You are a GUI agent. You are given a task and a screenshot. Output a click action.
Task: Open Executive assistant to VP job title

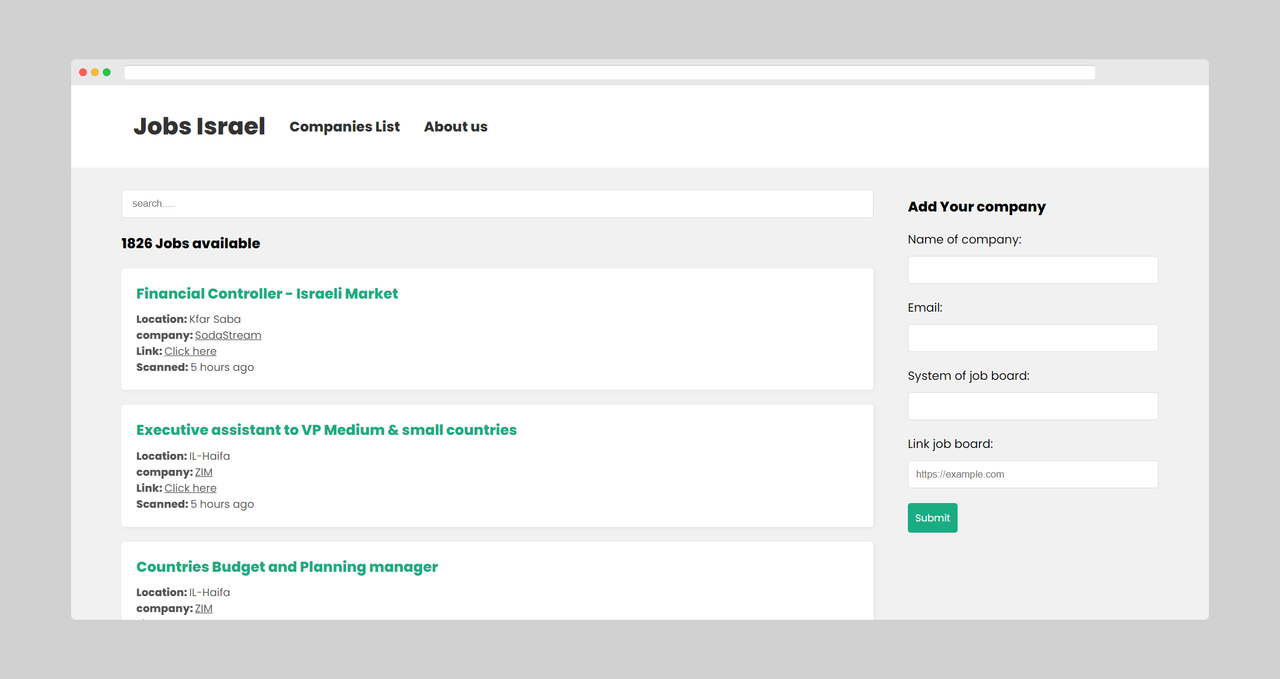pyautogui.click(x=326, y=430)
